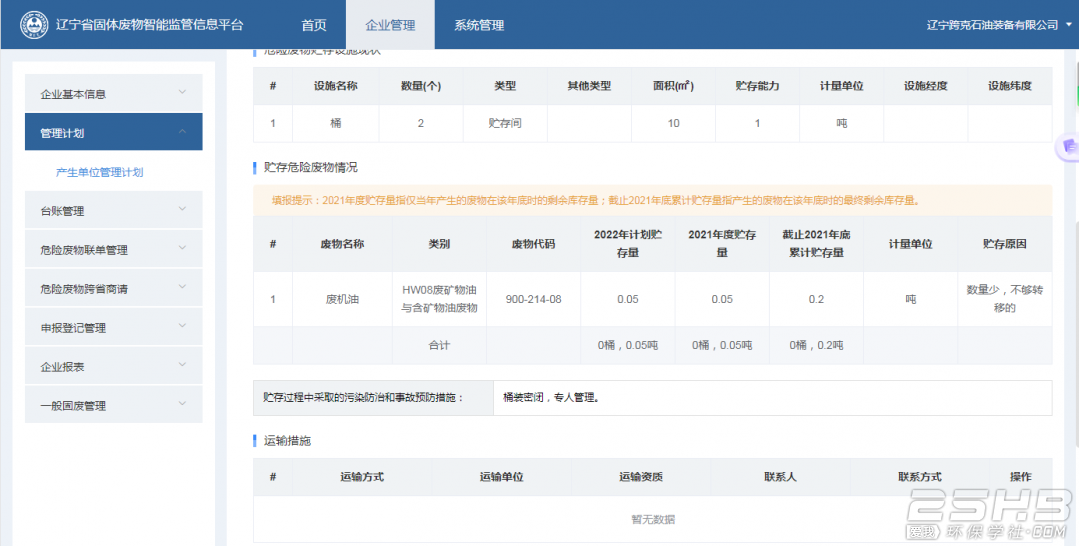Click the 2022年计划贮存量 column header
1079x546 pixels.
[x=628, y=244]
